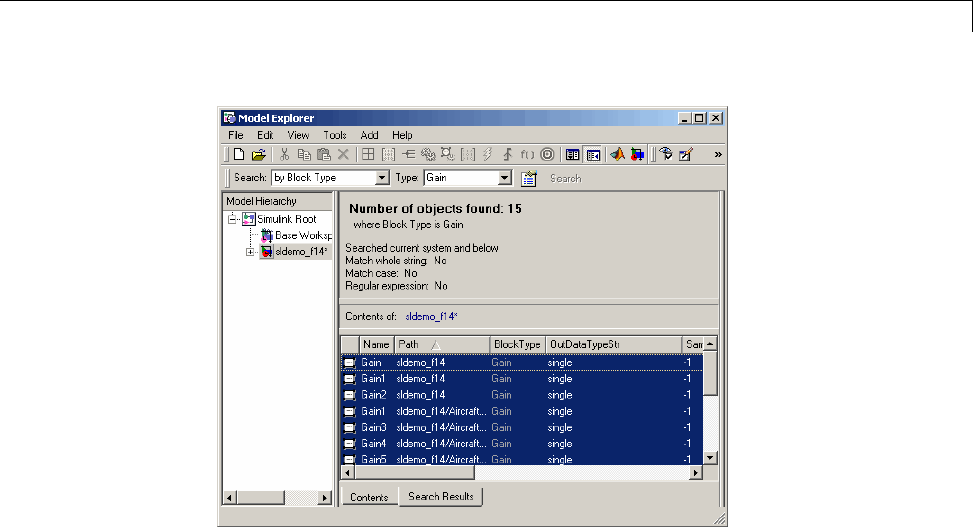Click the bracketed data icon in toolbar
This screenshot has width=973, height=527.
point(467,155)
